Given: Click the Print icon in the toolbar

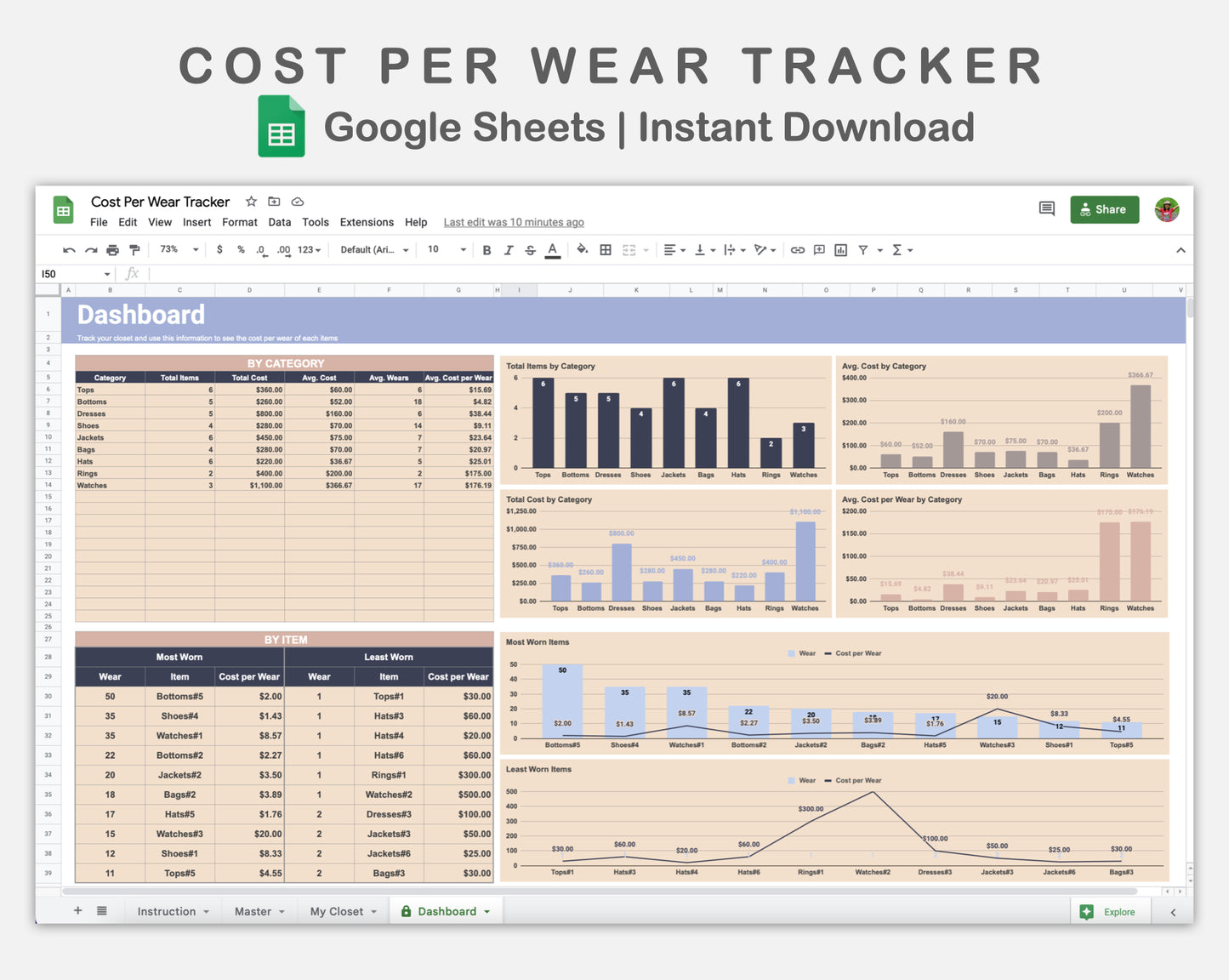Looking at the screenshot, I should 112,249.
